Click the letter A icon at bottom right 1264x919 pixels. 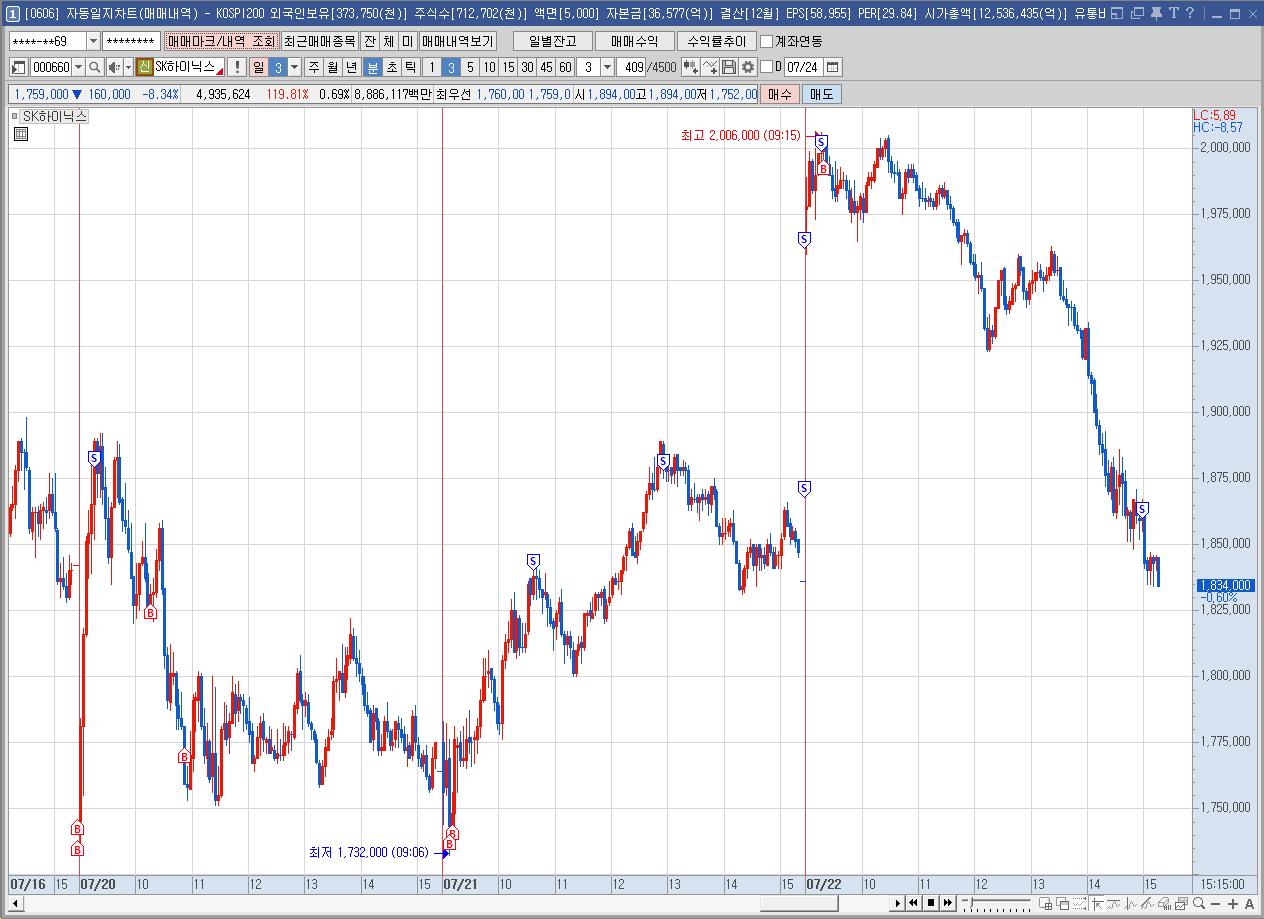pos(1248,904)
